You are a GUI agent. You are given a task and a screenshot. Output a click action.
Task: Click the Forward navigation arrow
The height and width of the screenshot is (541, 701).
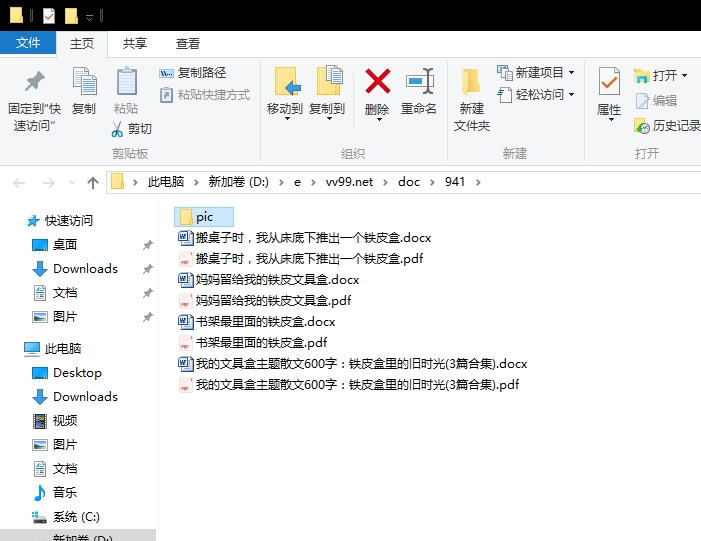tap(48, 182)
